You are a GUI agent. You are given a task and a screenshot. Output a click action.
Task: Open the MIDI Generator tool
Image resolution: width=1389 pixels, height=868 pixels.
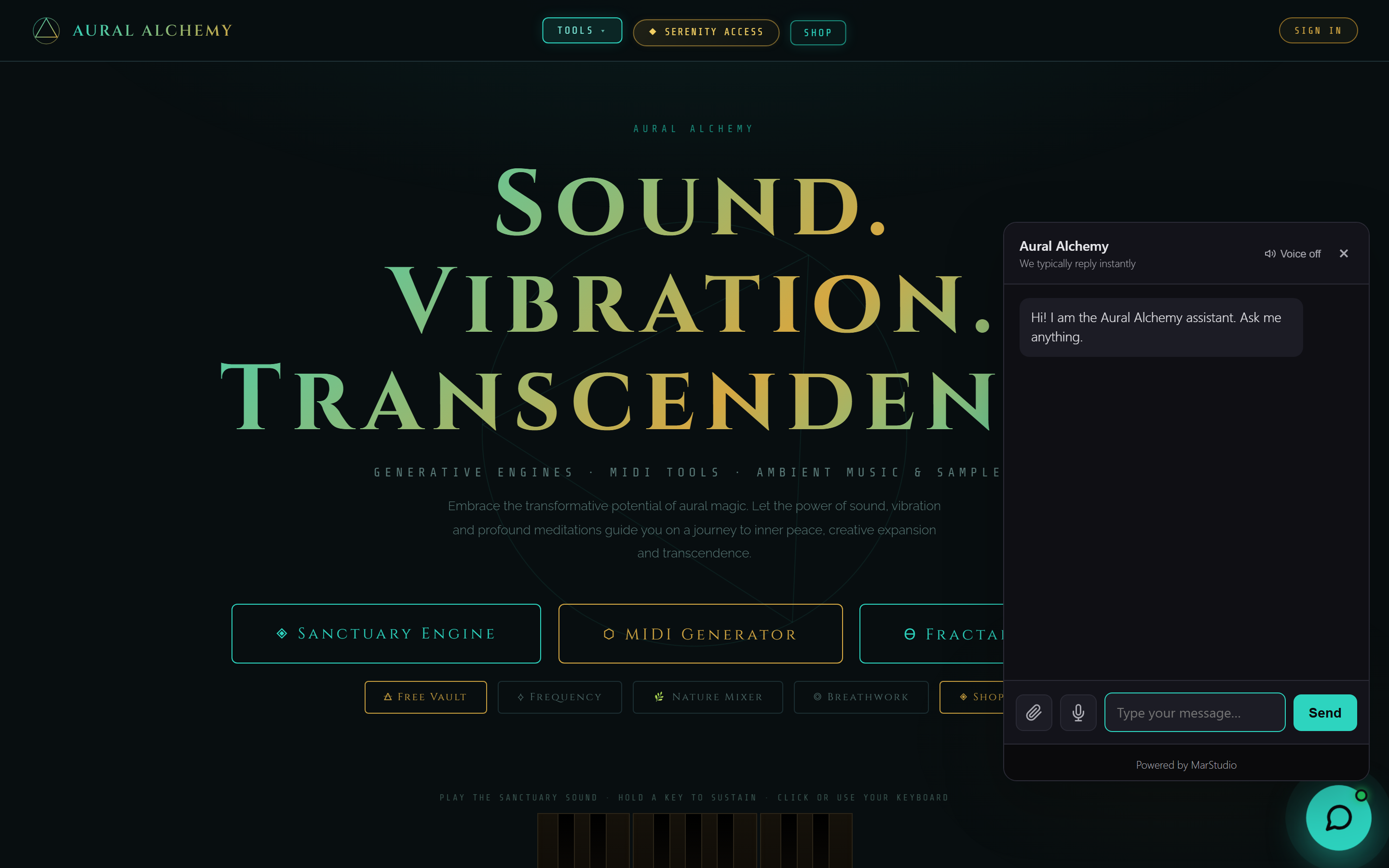(x=700, y=634)
